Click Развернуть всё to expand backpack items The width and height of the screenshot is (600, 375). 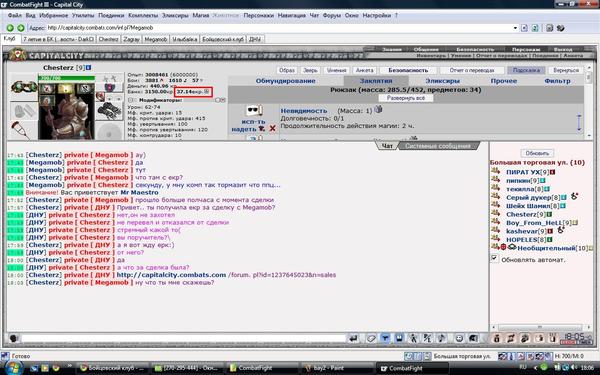pos(406,98)
